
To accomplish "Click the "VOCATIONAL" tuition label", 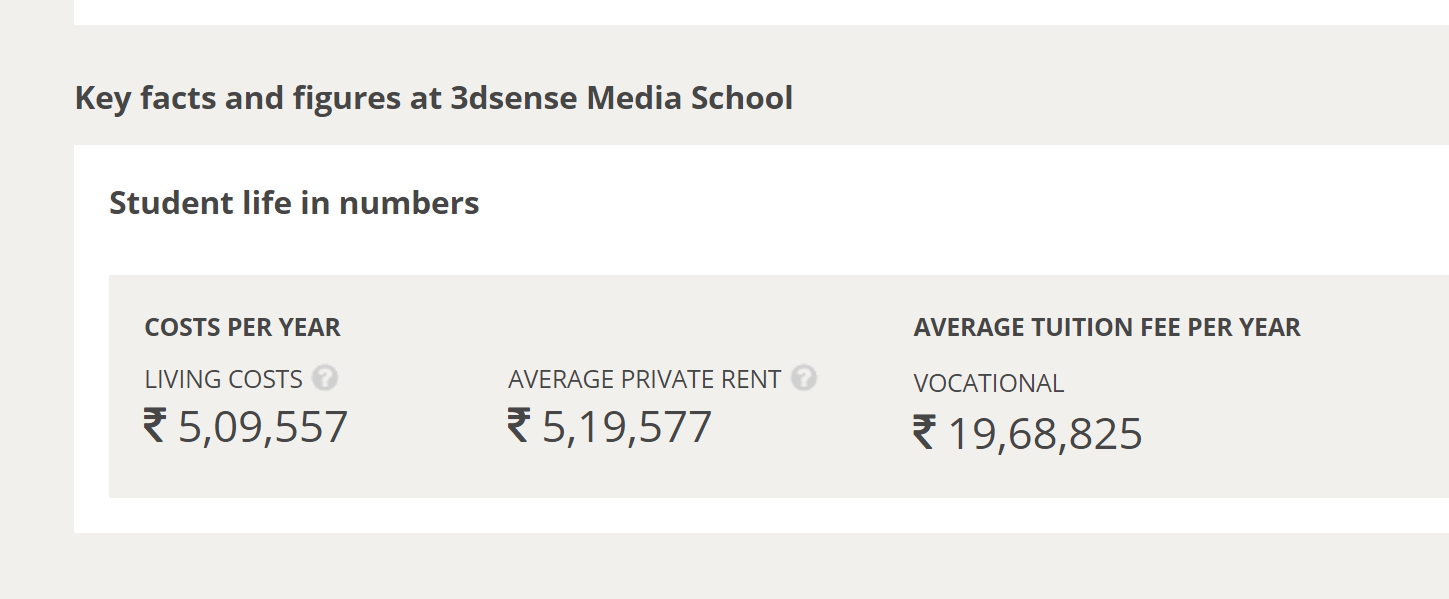I will pos(988,384).
